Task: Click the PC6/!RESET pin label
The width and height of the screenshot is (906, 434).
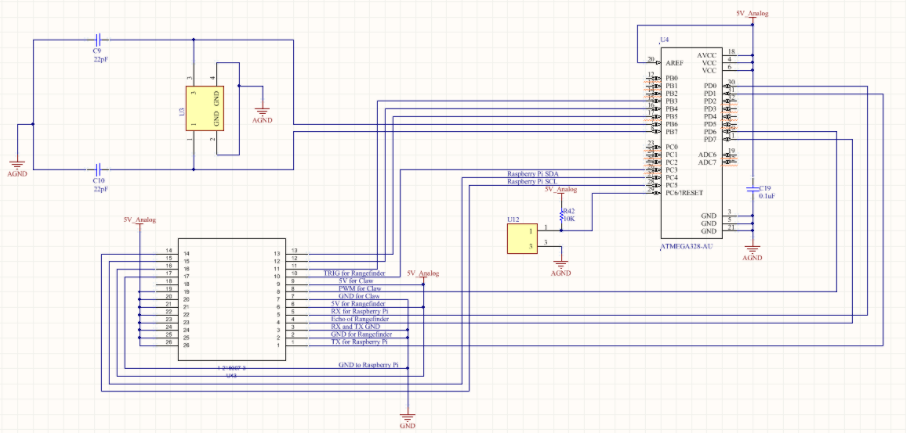Action: click(685, 193)
